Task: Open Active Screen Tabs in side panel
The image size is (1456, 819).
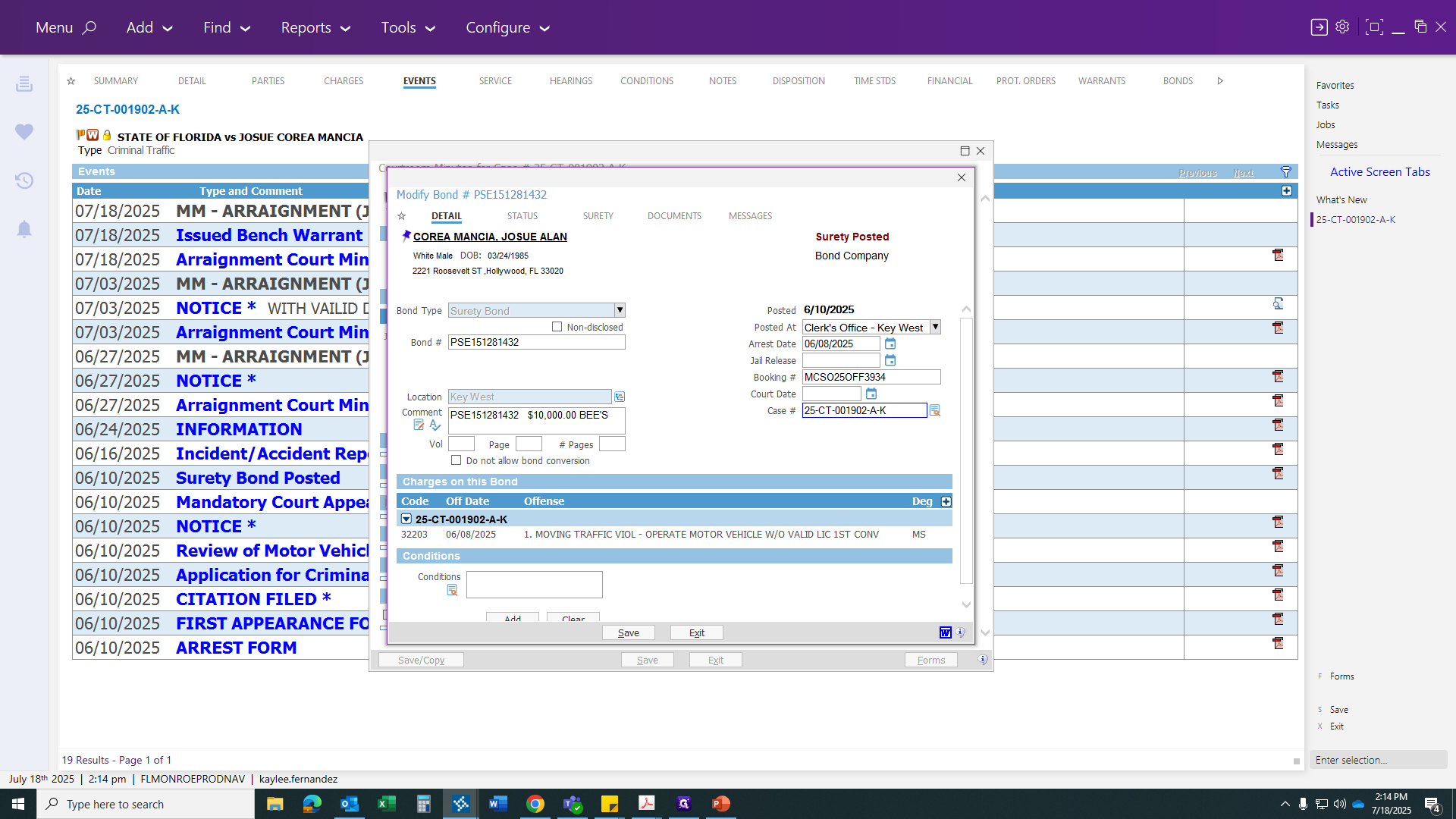Action: 1379,172
